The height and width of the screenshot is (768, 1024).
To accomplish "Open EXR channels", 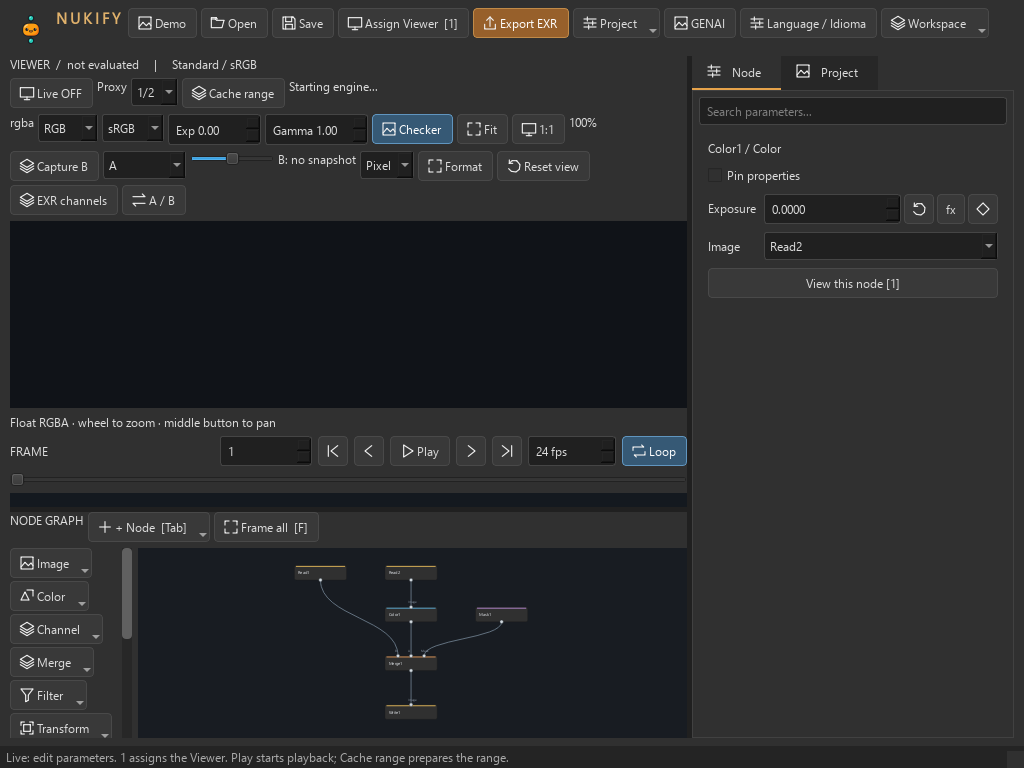I will pyautogui.click(x=64, y=200).
